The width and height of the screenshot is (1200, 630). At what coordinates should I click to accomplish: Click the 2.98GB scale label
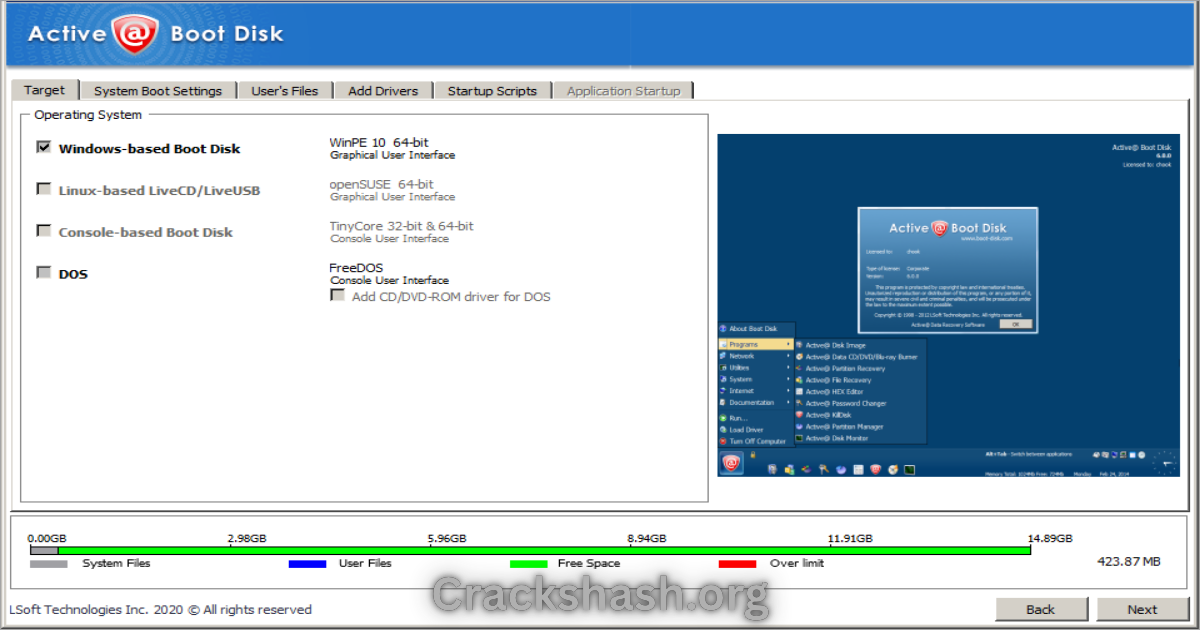tap(247, 538)
